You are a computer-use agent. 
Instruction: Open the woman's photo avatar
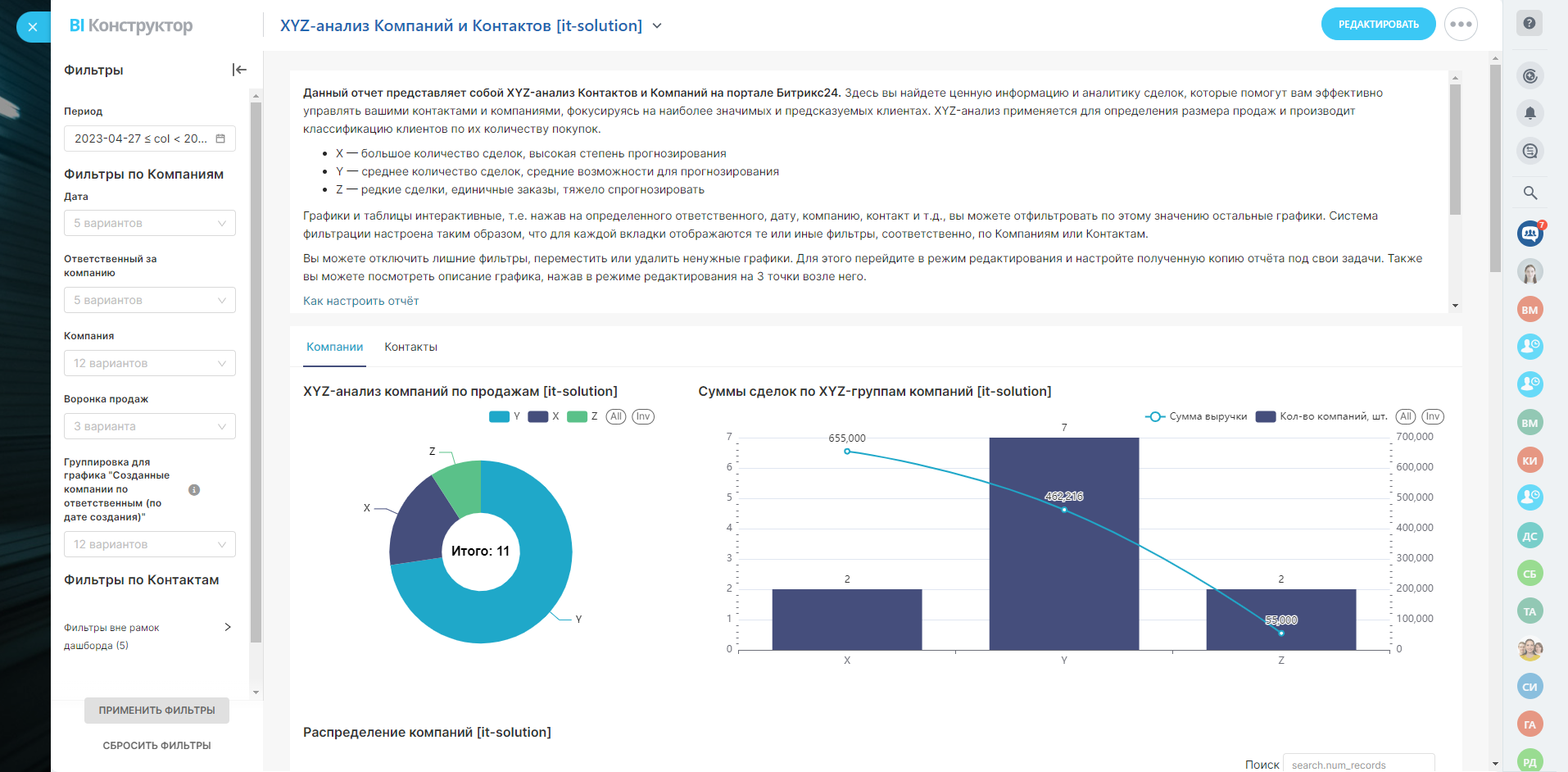1529,271
